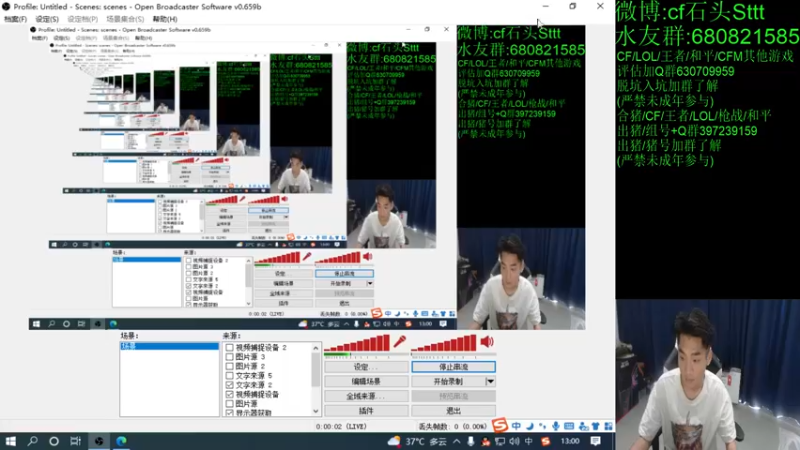Image resolution: width=800 pixels, height=450 pixels.
Task: Mute the microphone via the red mic icon
Action: [400, 341]
